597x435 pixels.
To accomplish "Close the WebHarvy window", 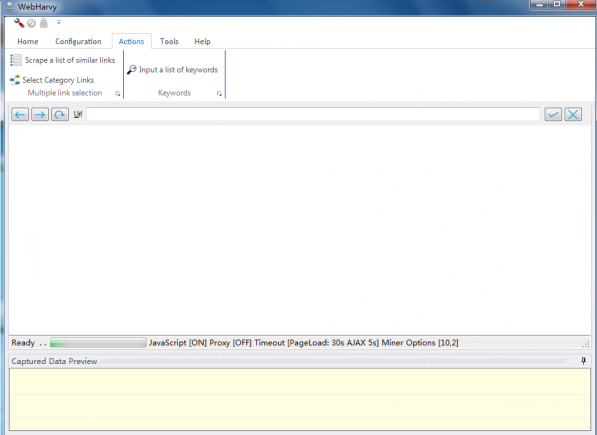I will coord(581,5).
